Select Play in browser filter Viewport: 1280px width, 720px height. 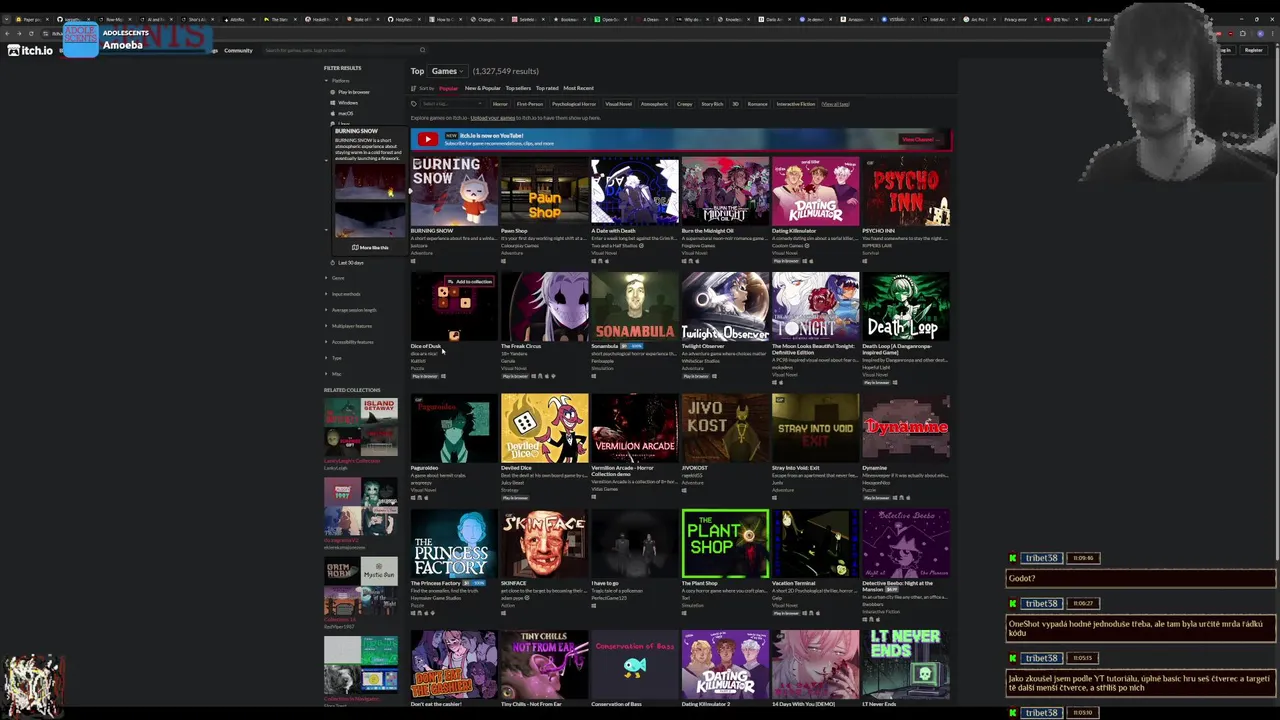[x=352, y=92]
